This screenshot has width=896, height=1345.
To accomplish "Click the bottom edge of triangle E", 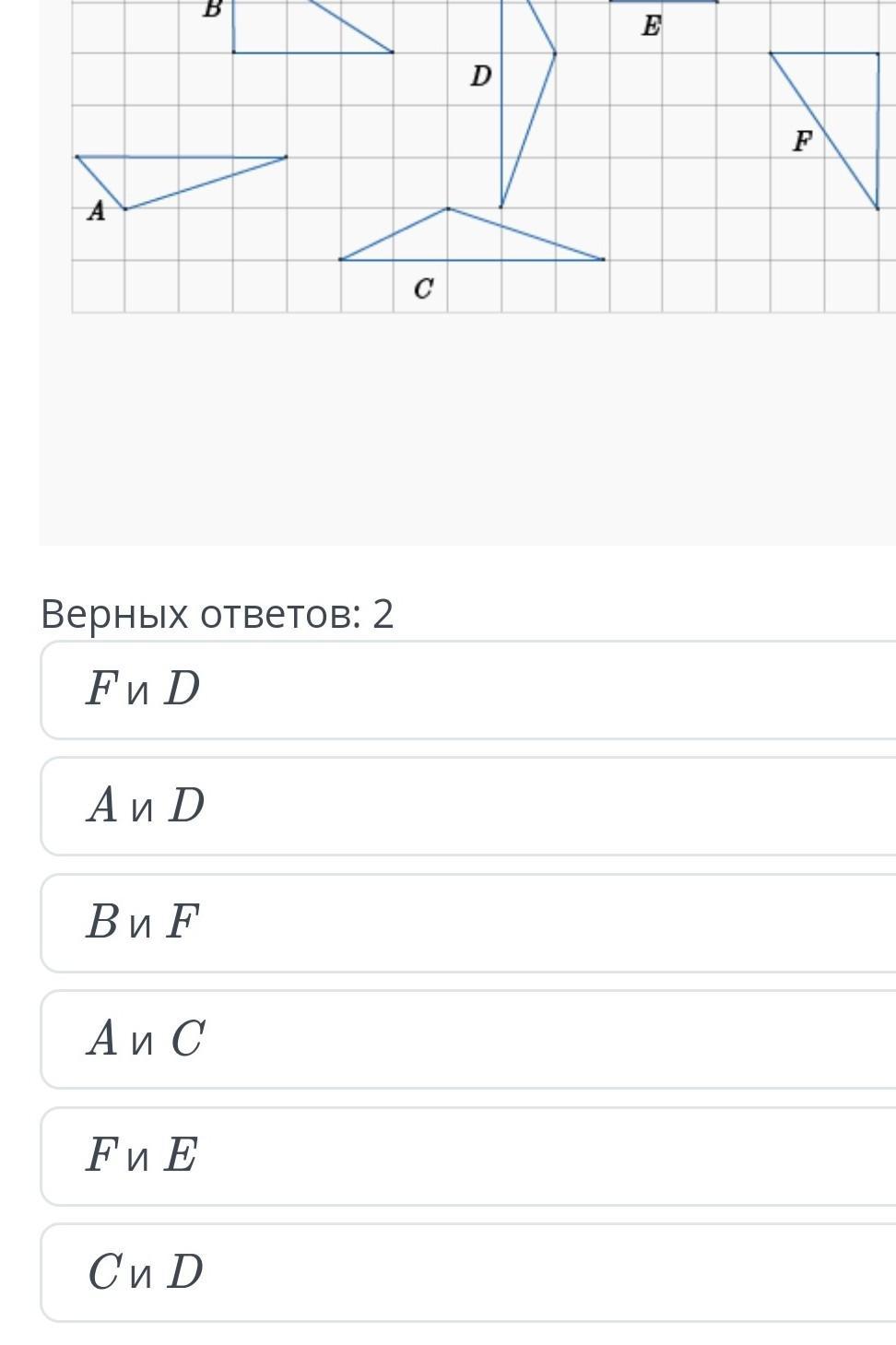I will click(664, 3).
